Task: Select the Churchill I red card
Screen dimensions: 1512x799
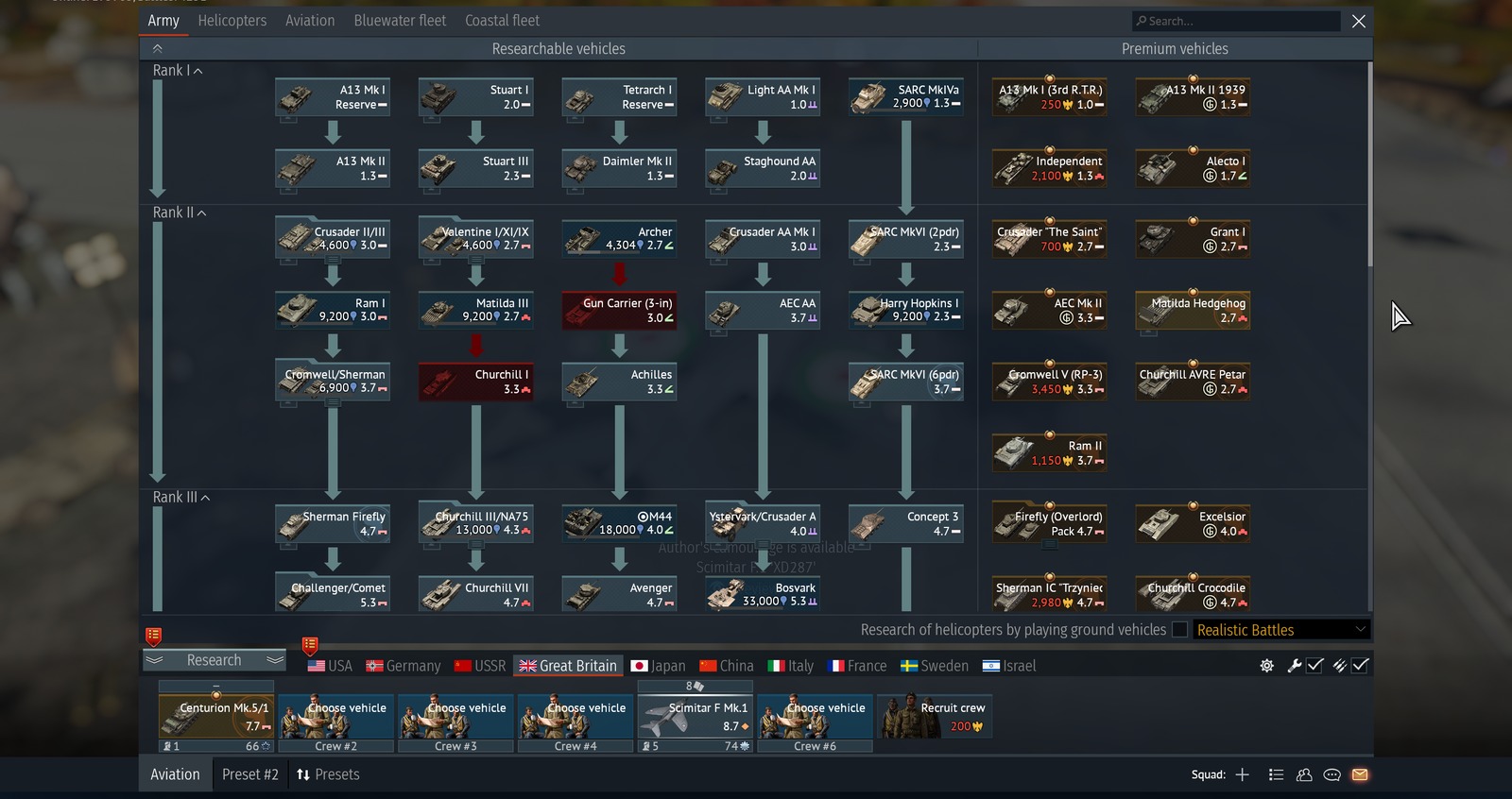Action: coord(475,382)
